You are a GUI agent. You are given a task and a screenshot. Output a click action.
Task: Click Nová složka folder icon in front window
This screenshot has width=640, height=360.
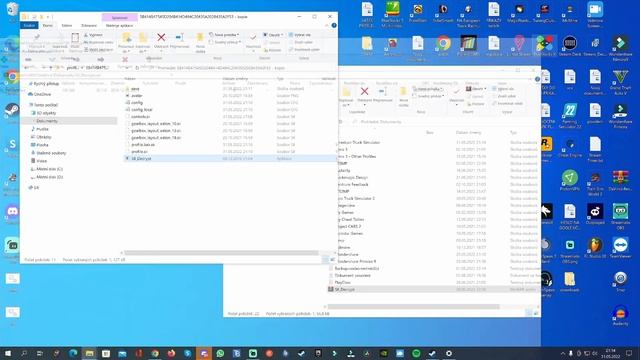(200, 38)
